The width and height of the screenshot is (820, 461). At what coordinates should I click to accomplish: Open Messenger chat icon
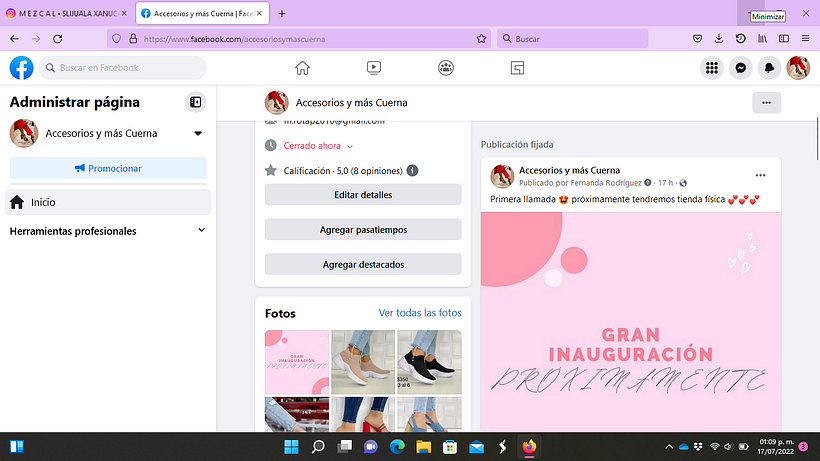[740, 68]
